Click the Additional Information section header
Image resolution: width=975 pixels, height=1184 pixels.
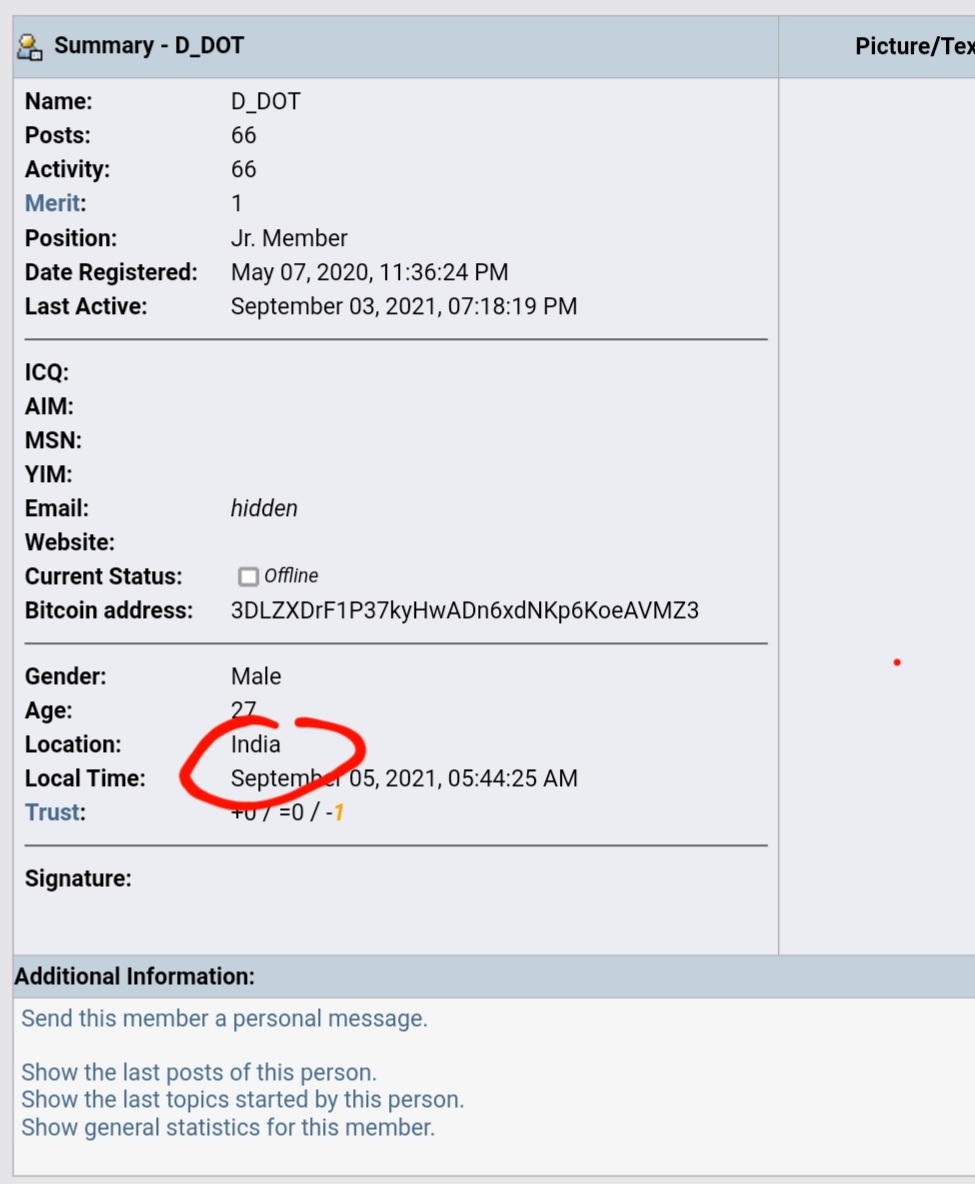click(134, 976)
